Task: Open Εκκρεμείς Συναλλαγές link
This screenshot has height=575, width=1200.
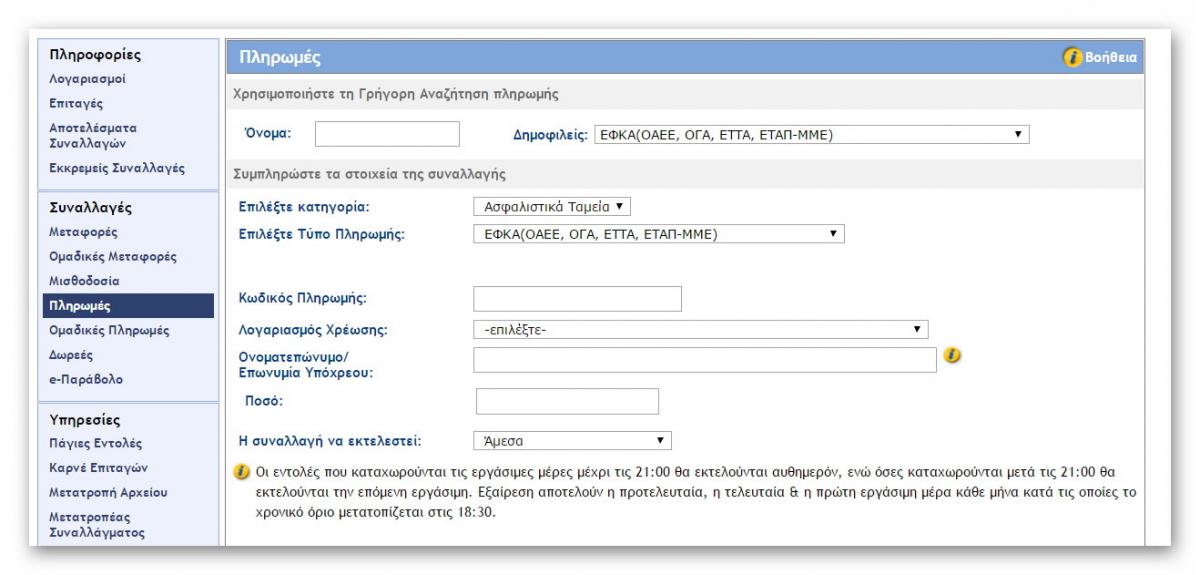Action: tap(117, 168)
